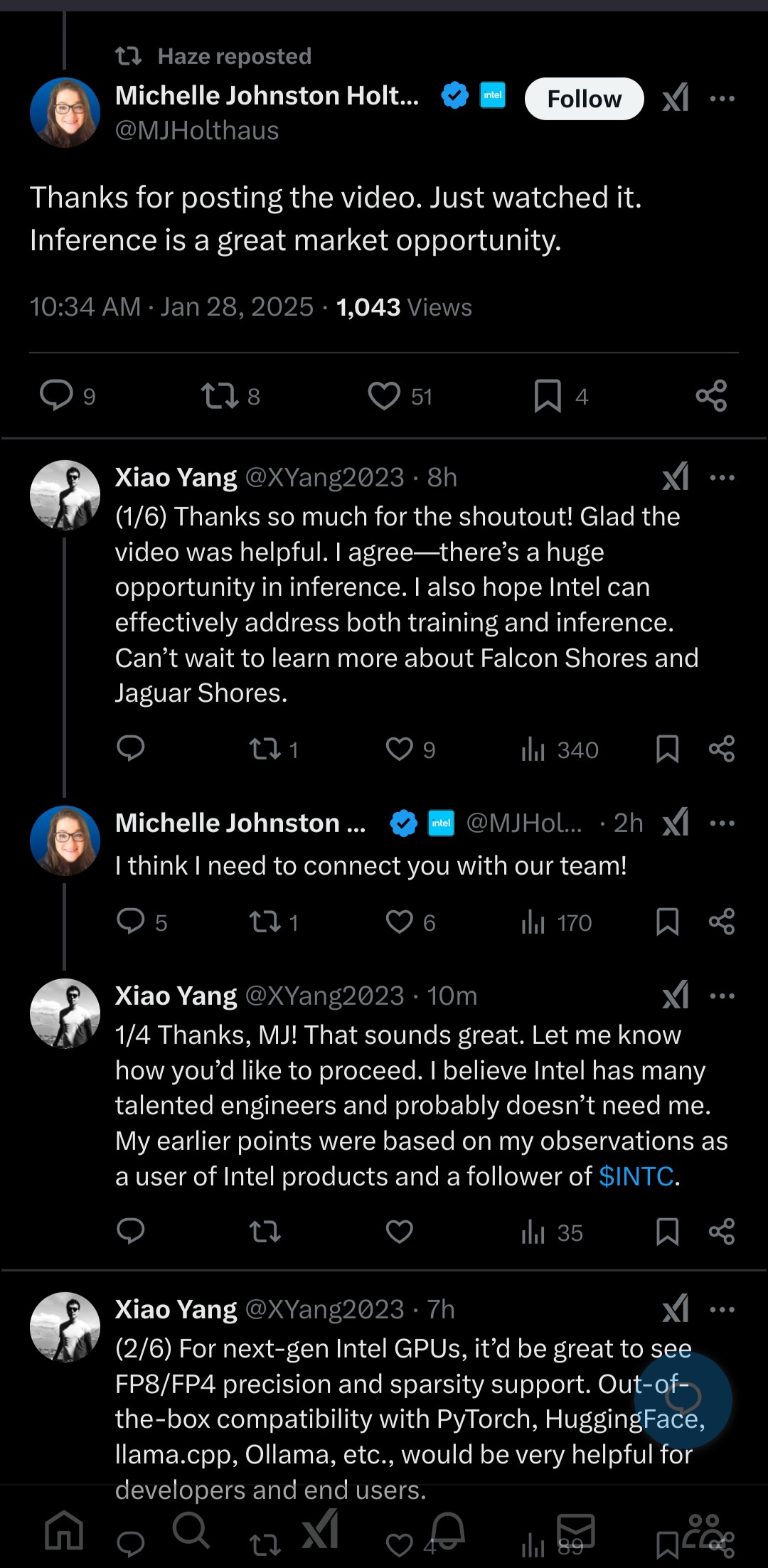Bookmark the main post with 4 bookmarks
The width and height of the screenshot is (768, 1568).
point(548,395)
